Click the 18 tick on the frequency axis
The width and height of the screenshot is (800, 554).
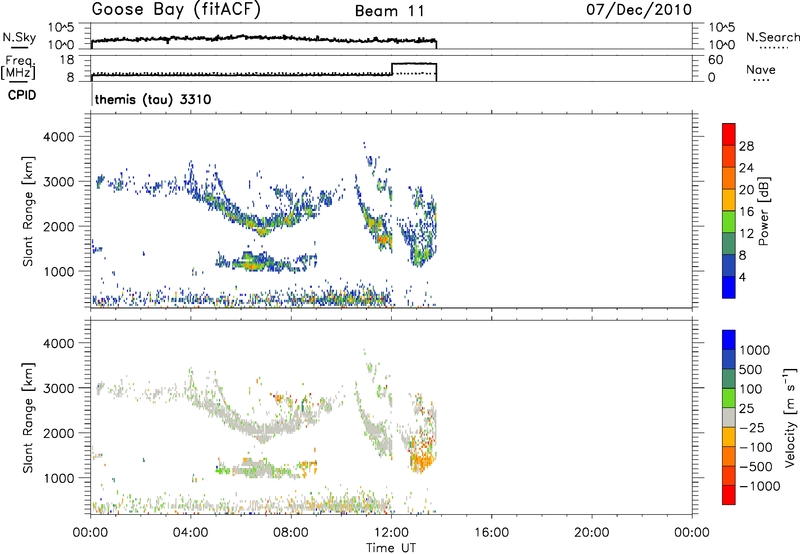(67, 60)
